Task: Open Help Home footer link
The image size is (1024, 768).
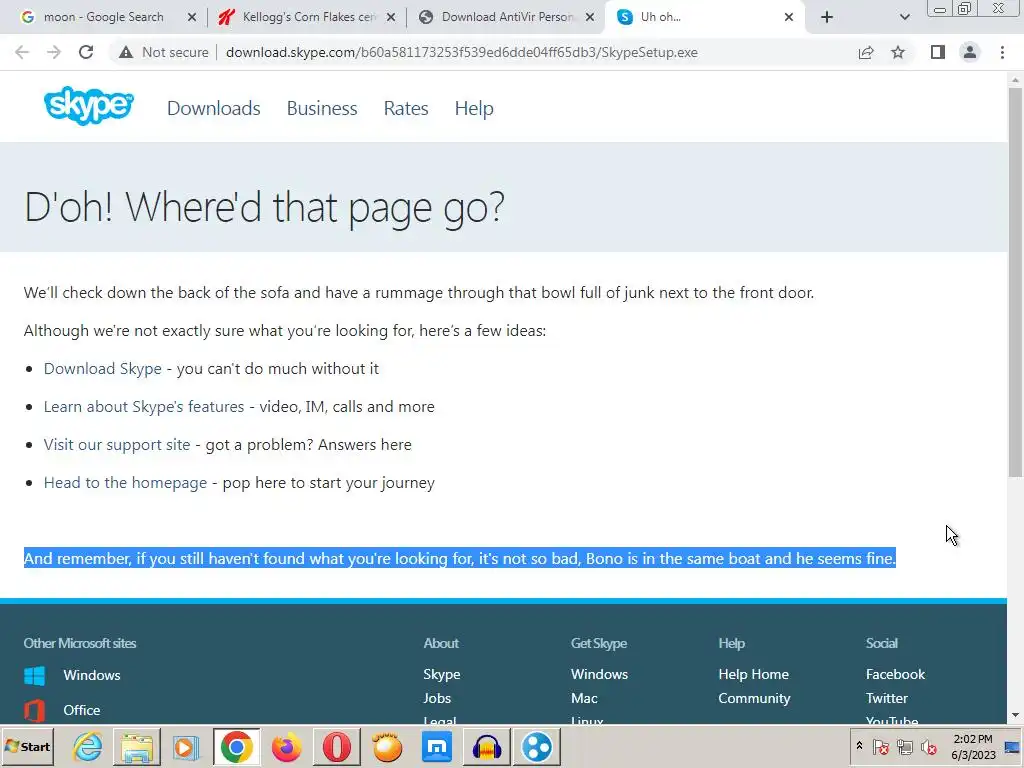Action: 754,674
